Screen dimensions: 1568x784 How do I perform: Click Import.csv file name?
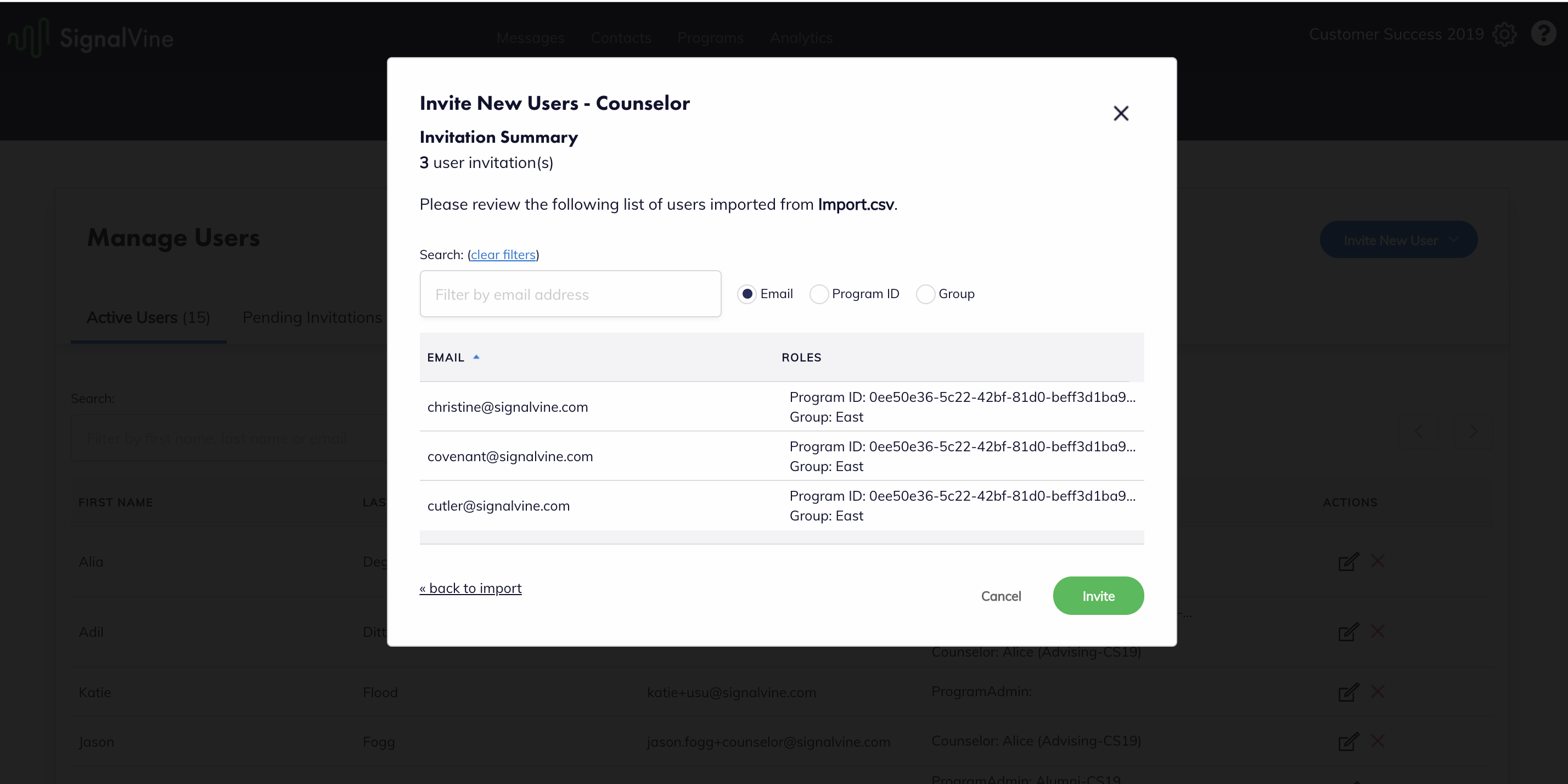(x=856, y=204)
